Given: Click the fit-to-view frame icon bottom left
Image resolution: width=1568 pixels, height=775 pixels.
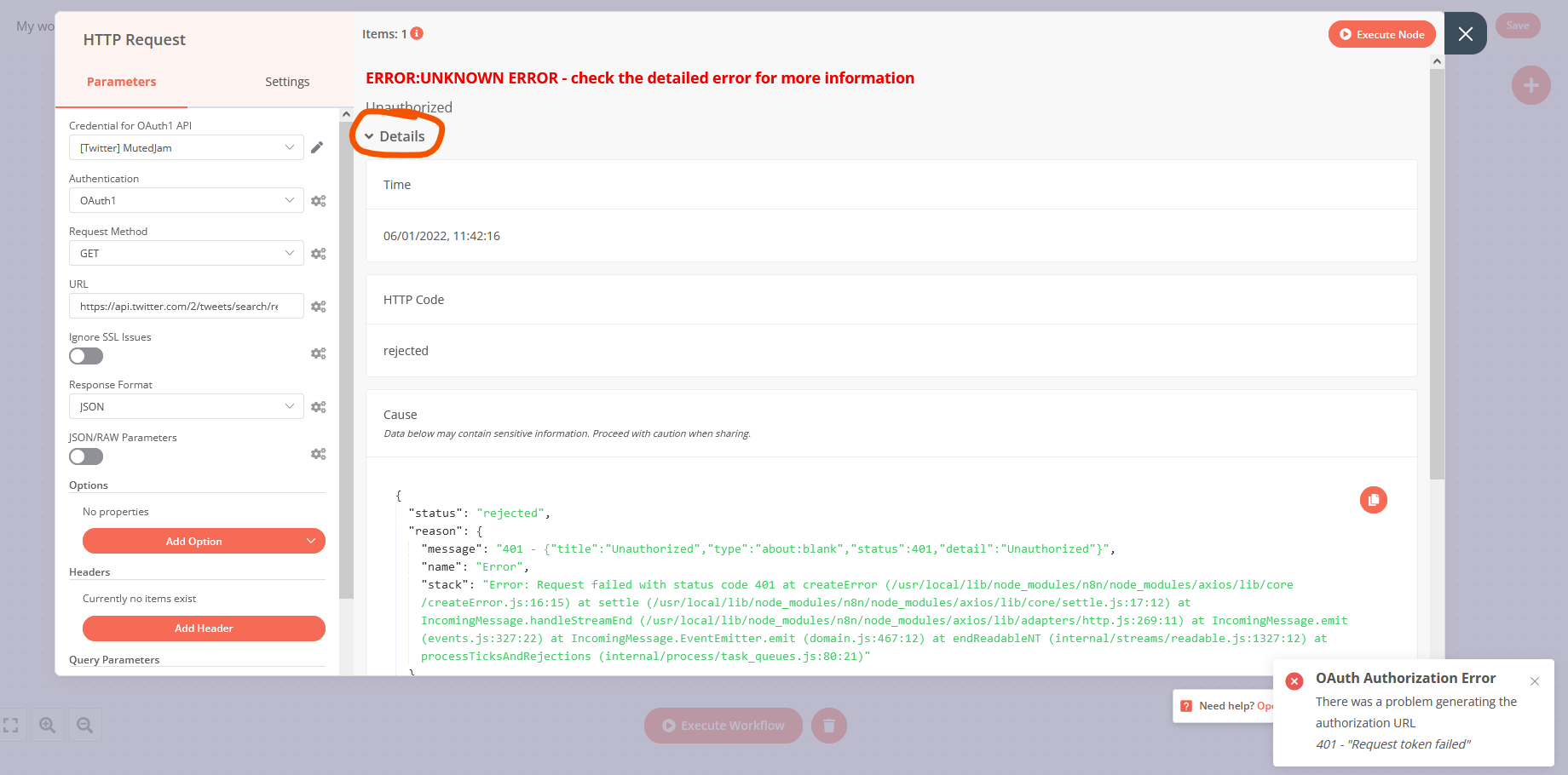Looking at the screenshot, I should pos(11,724).
